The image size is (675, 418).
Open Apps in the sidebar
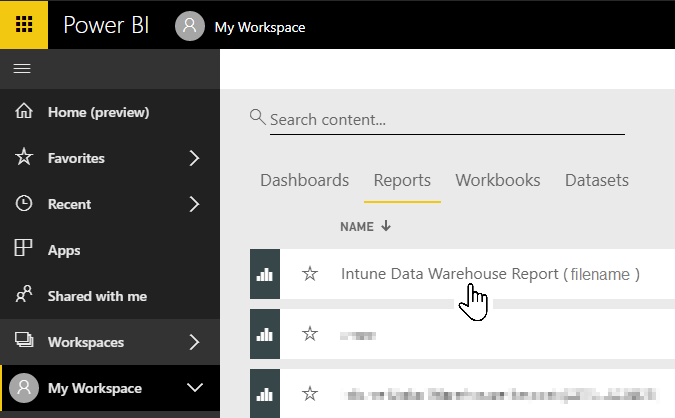[110, 250]
